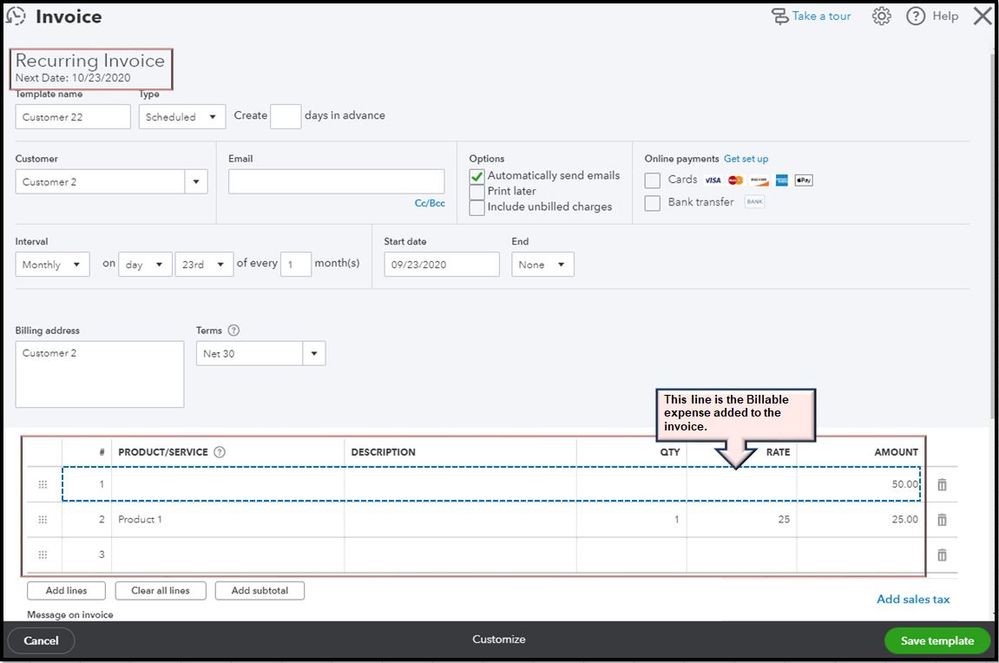The width and height of the screenshot is (999, 663).
Task: Expand the Terms Net 30 dropdown
Action: pyautogui.click(x=313, y=353)
